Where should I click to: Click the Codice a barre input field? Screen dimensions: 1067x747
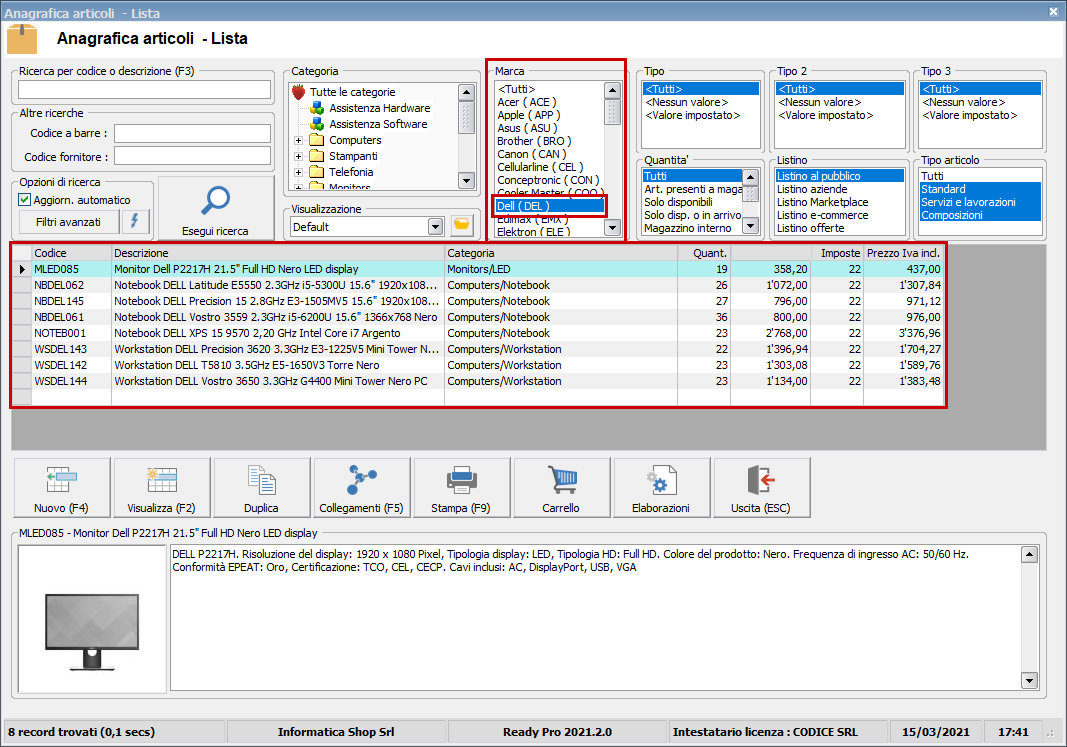click(x=193, y=133)
